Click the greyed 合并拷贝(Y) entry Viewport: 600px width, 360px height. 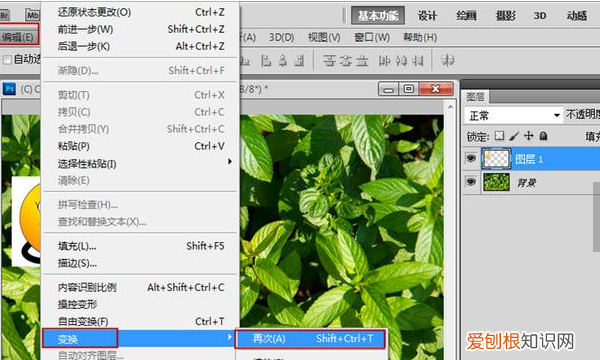pos(140,129)
